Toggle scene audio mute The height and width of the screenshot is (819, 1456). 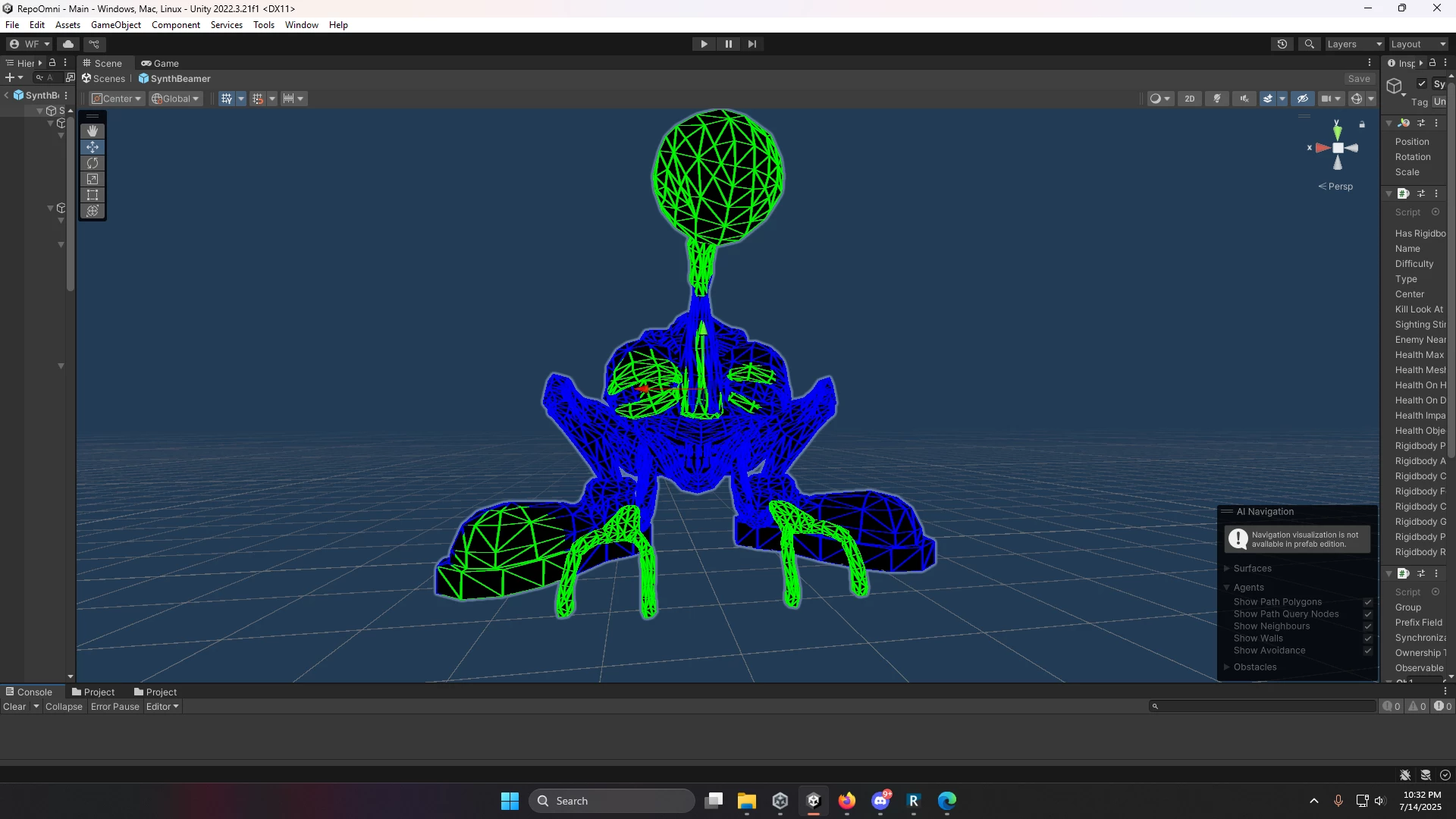pyautogui.click(x=1244, y=99)
